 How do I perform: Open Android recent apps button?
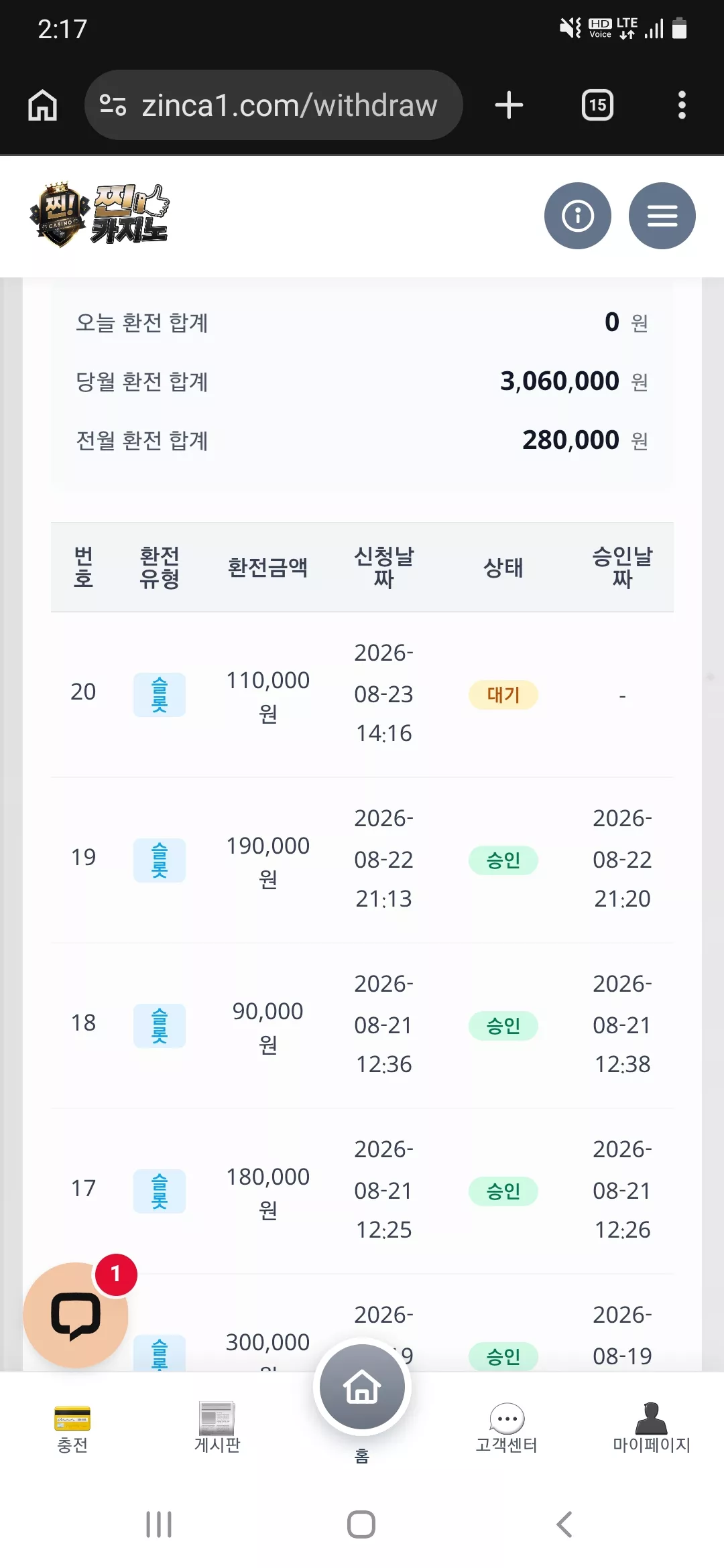point(159,1524)
